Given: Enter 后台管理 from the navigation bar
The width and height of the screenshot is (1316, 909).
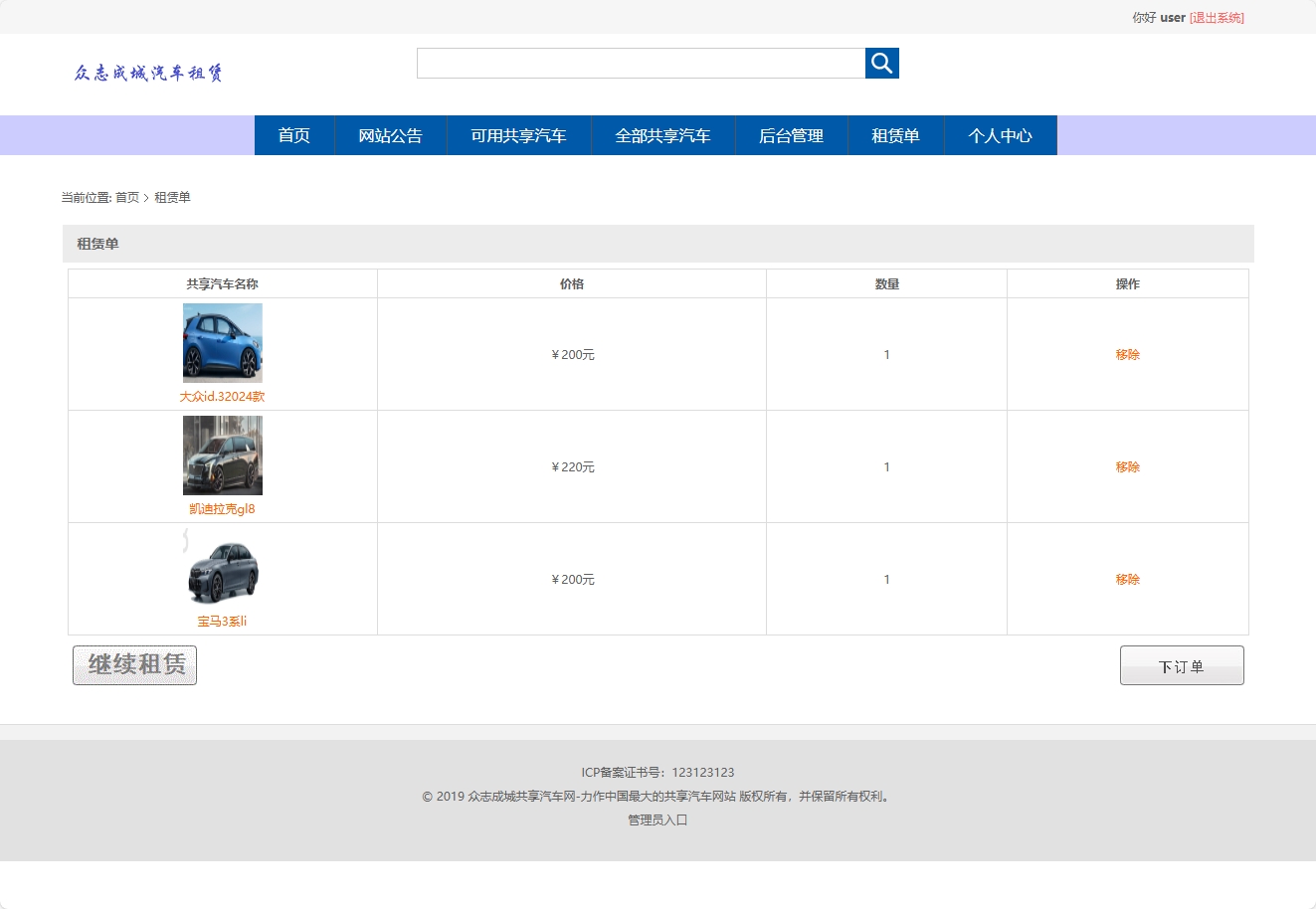Looking at the screenshot, I should pos(791,135).
